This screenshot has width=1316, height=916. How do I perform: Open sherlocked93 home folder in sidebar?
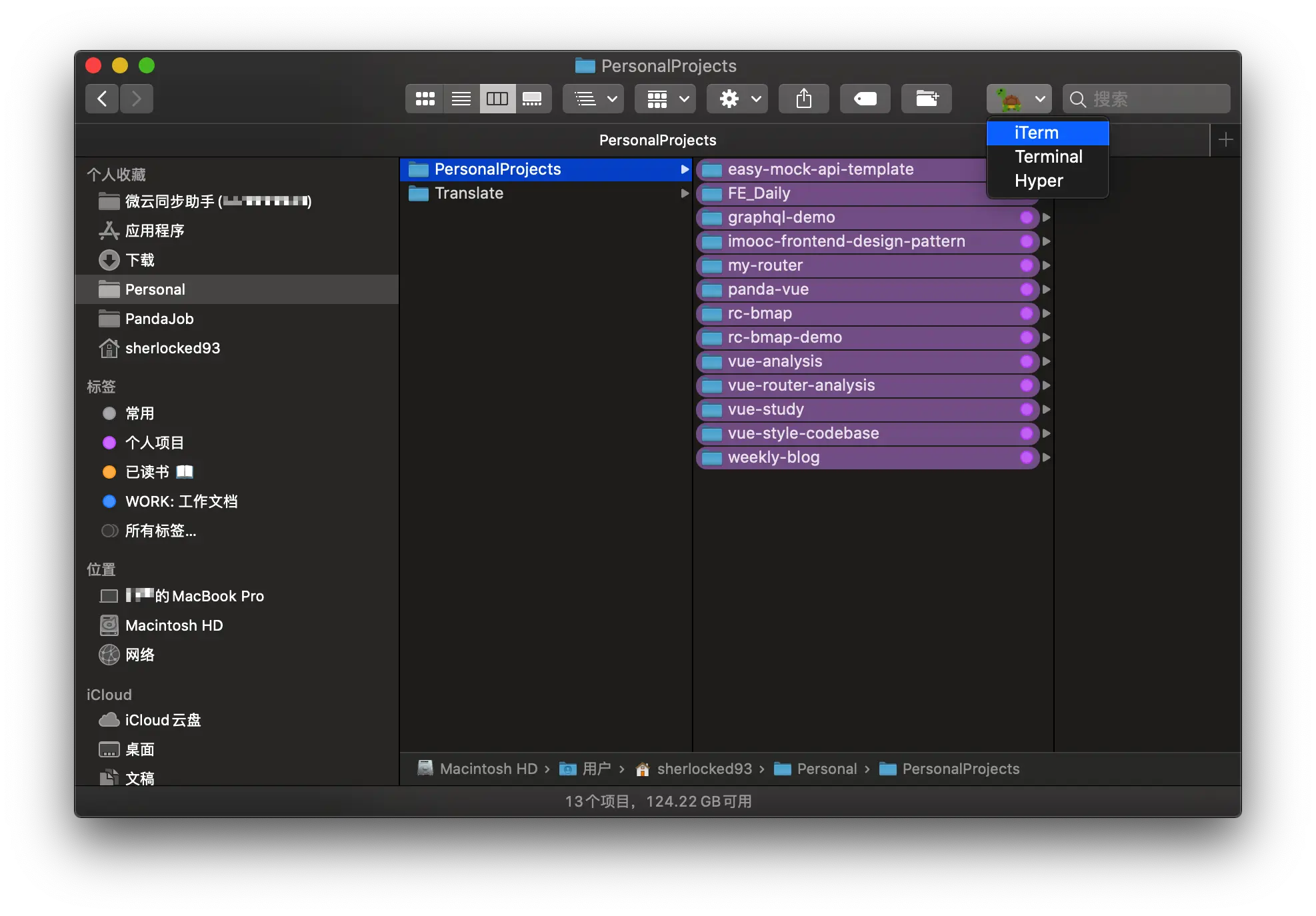tap(237, 348)
